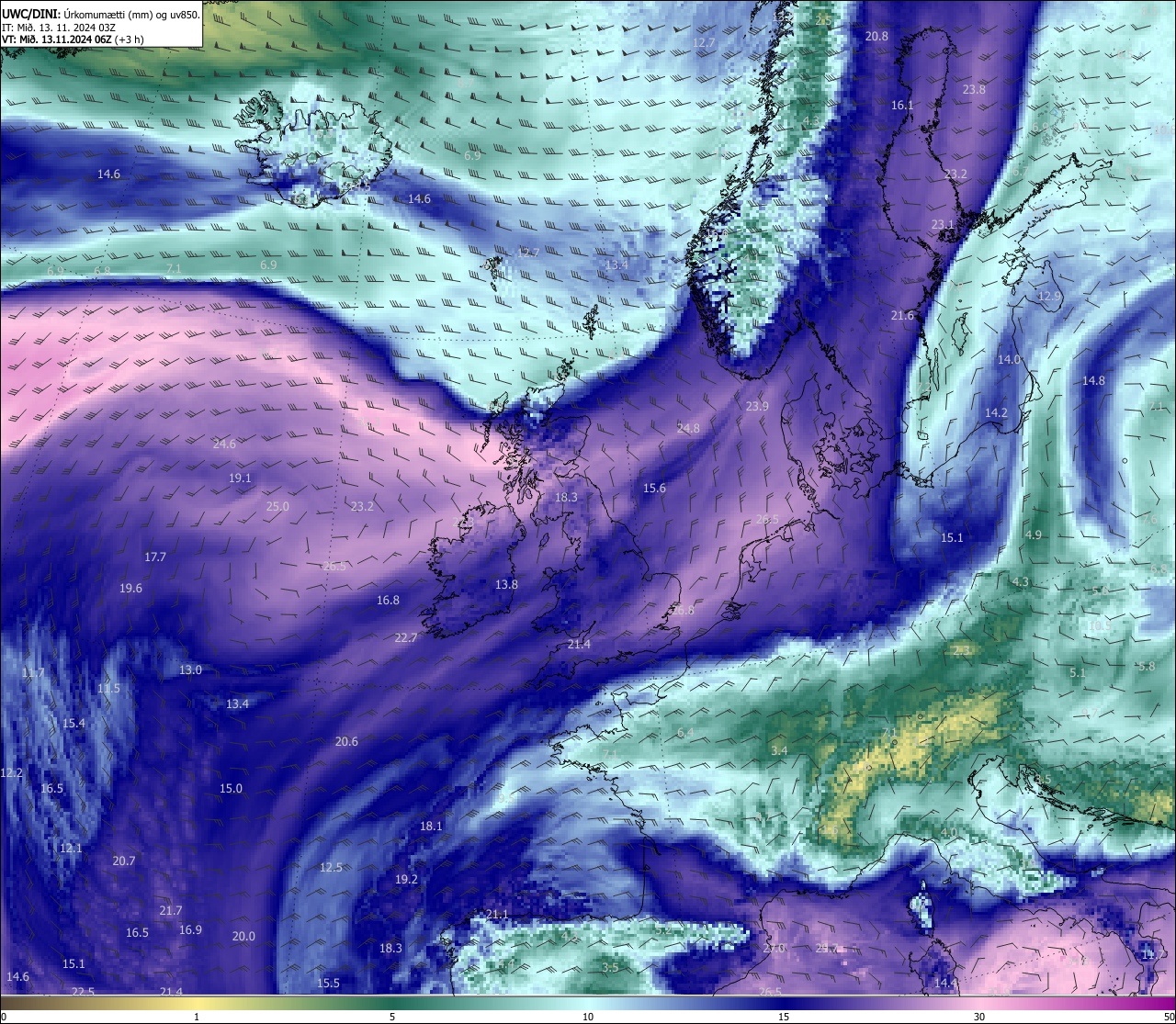The image size is (1176, 1024).
Task: Click the color scale tick labeled 1
Action: point(197,1017)
